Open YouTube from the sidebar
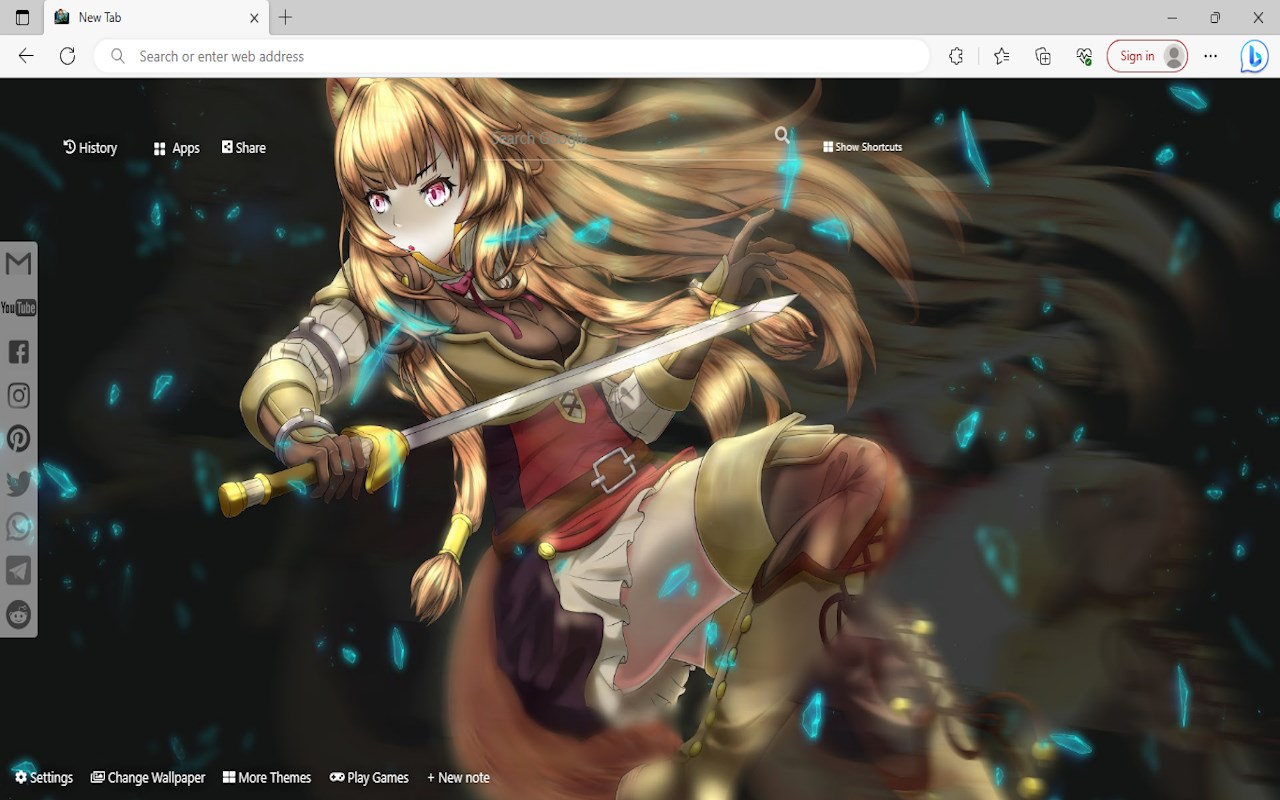 (19, 308)
